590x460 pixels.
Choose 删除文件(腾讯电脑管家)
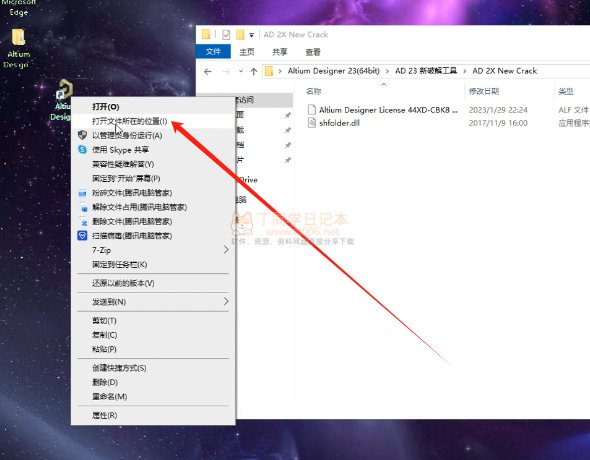click(x=154, y=221)
